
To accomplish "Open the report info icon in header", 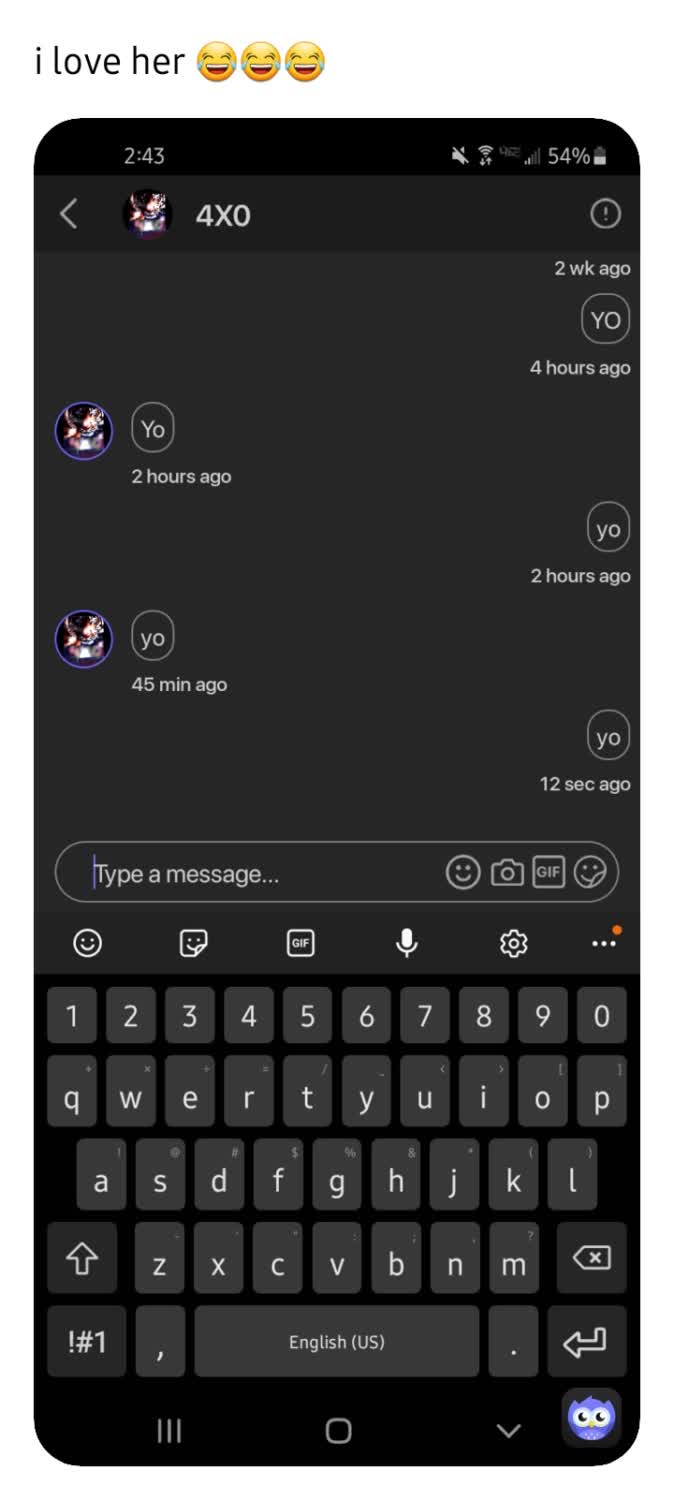I will [x=606, y=213].
